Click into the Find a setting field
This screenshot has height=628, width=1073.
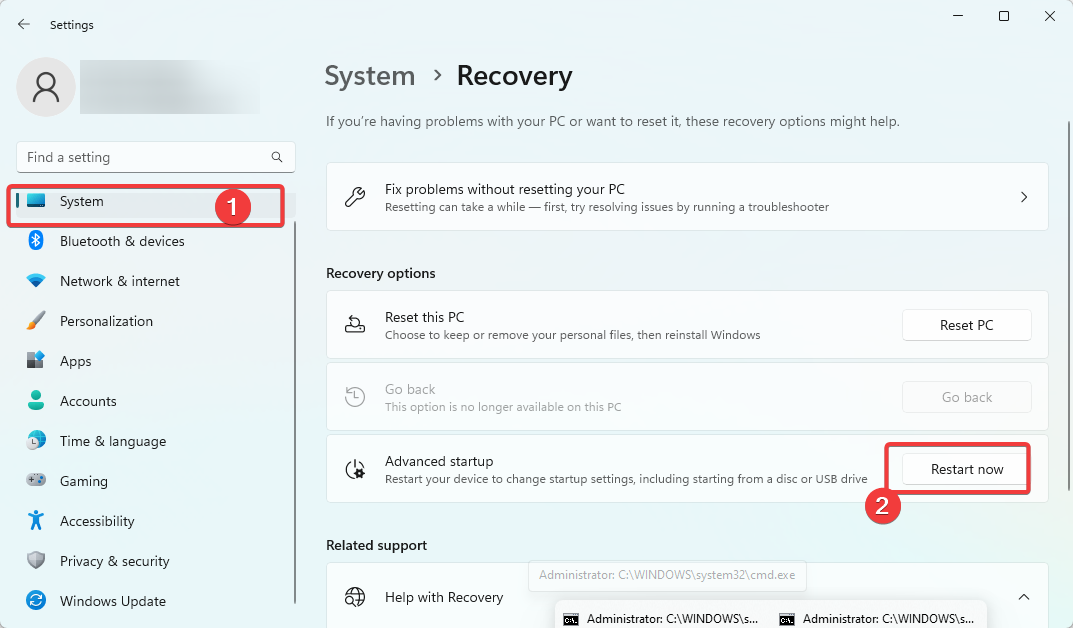click(x=155, y=157)
